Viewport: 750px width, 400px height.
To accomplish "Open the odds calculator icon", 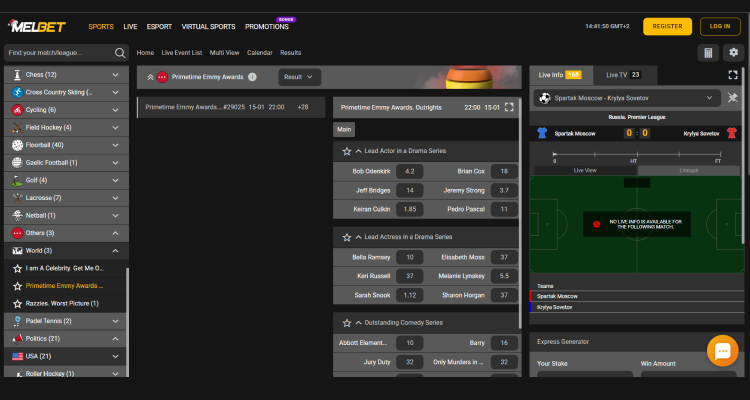I will pyautogui.click(x=708, y=53).
